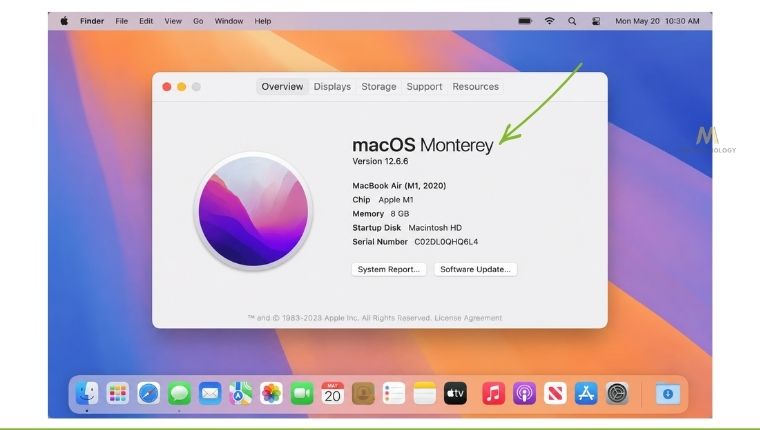Click the Software Update button
The width and height of the screenshot is (760, 430).
(x=475, y=269)
